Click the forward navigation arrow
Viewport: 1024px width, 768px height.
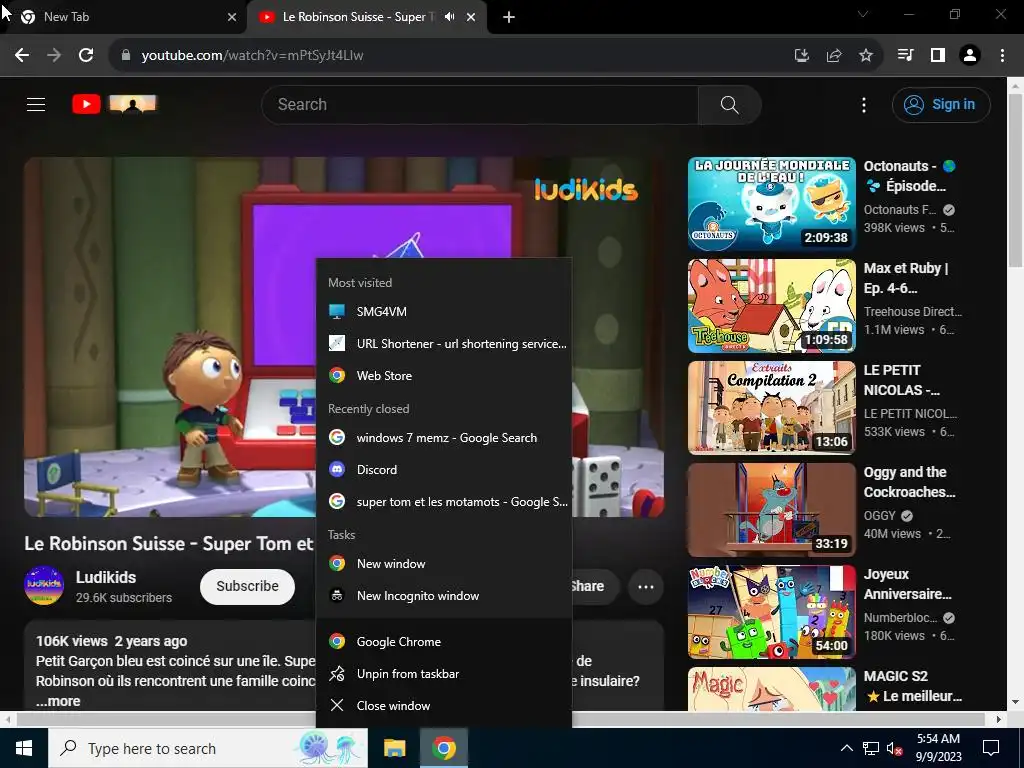(54, 56)
